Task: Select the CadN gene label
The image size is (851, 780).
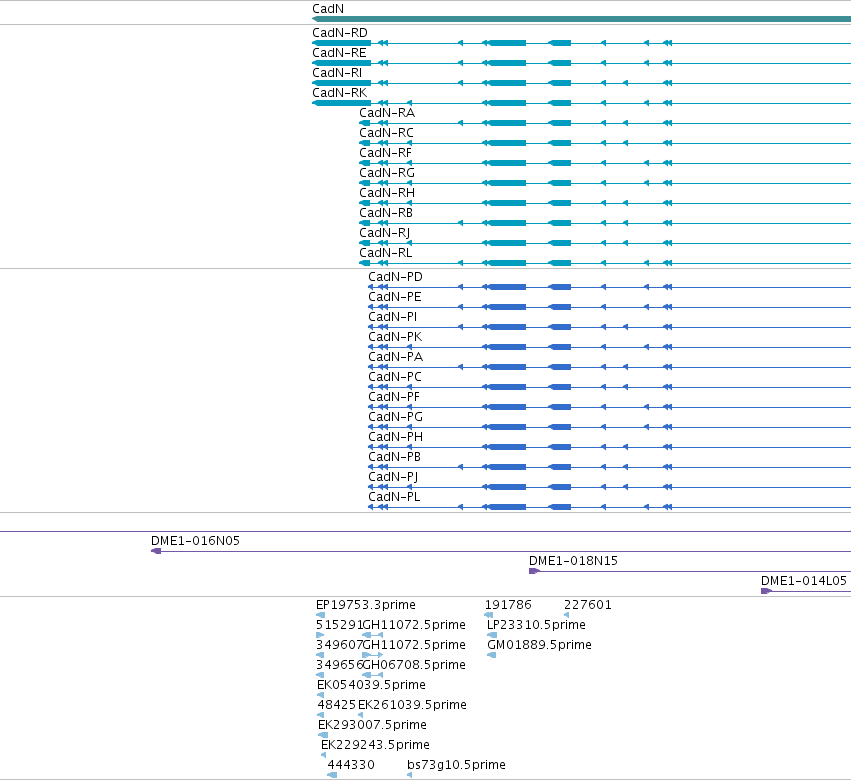Action: 328,9
